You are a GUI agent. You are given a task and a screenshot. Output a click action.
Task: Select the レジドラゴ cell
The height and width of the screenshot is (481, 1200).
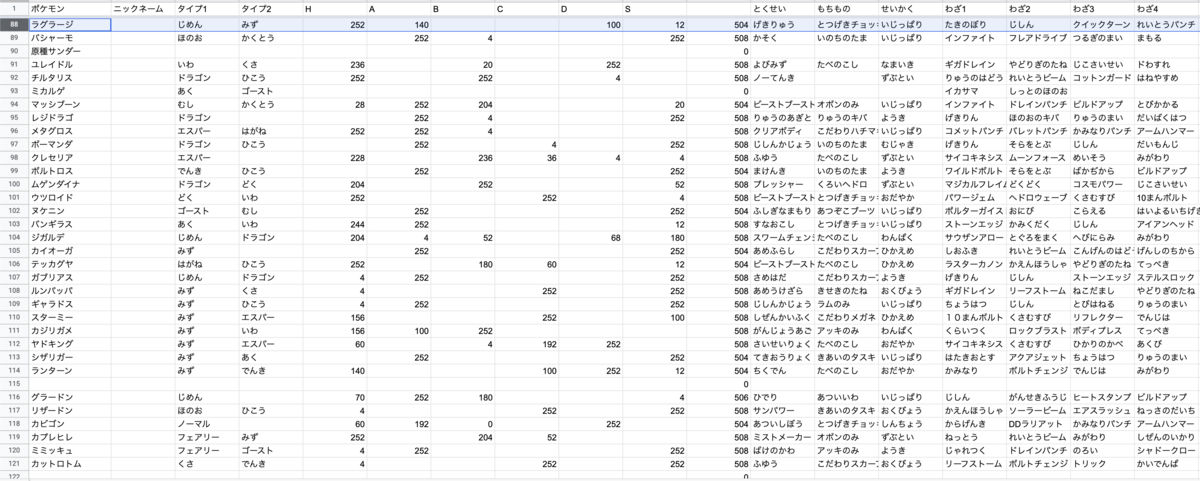pos(69,118)
